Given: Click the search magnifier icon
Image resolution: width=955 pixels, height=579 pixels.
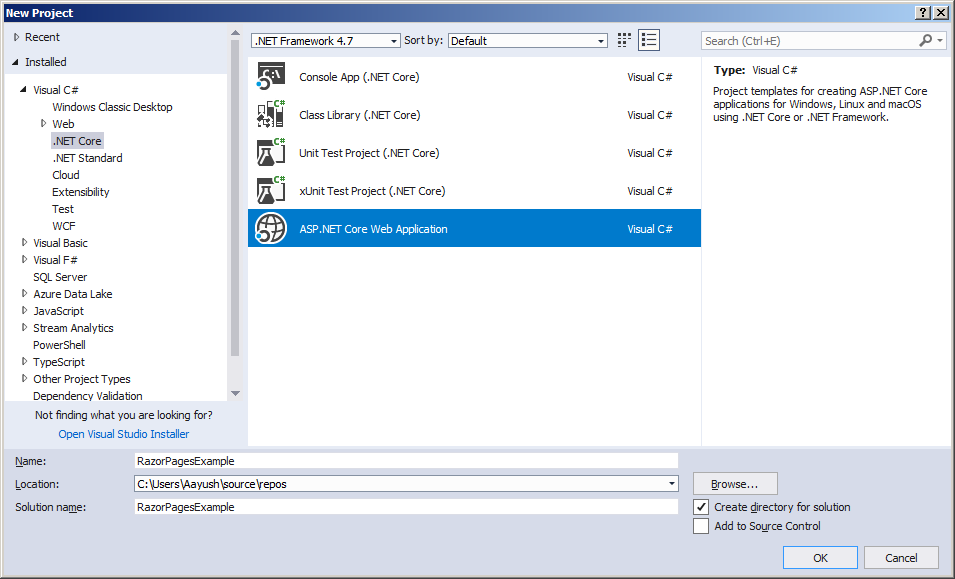Looking at the screenshot, I should tap(926, 41).
